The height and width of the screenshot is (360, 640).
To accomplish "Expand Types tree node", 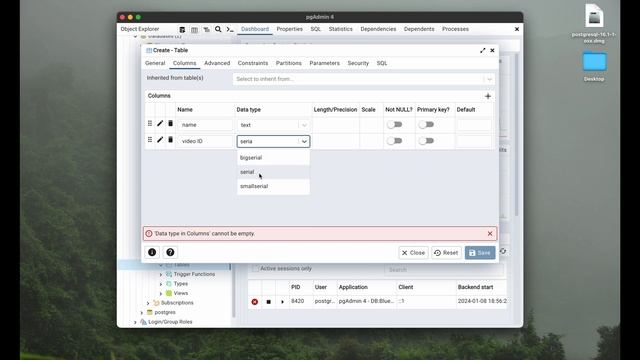I will pos(161,284).
